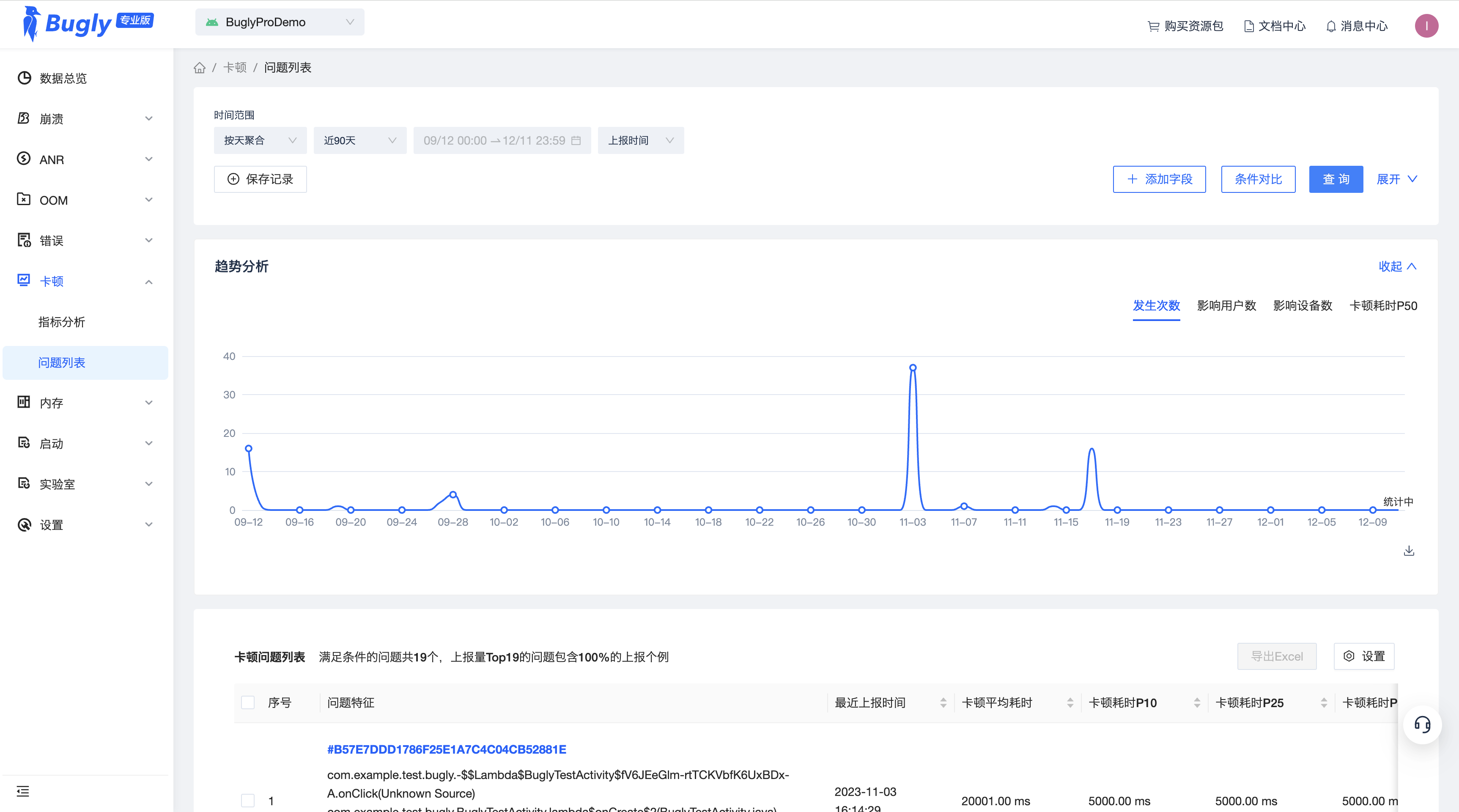This screenshot has width=1459, height=812.
Task: Click the 查询 button
Action: 1336,179
